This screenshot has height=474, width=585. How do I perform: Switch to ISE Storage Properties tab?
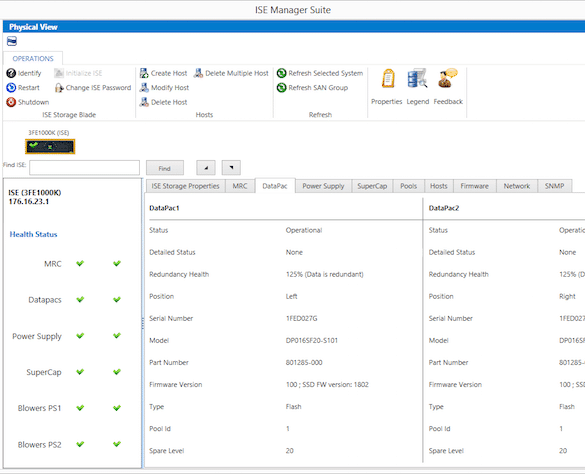185,186
